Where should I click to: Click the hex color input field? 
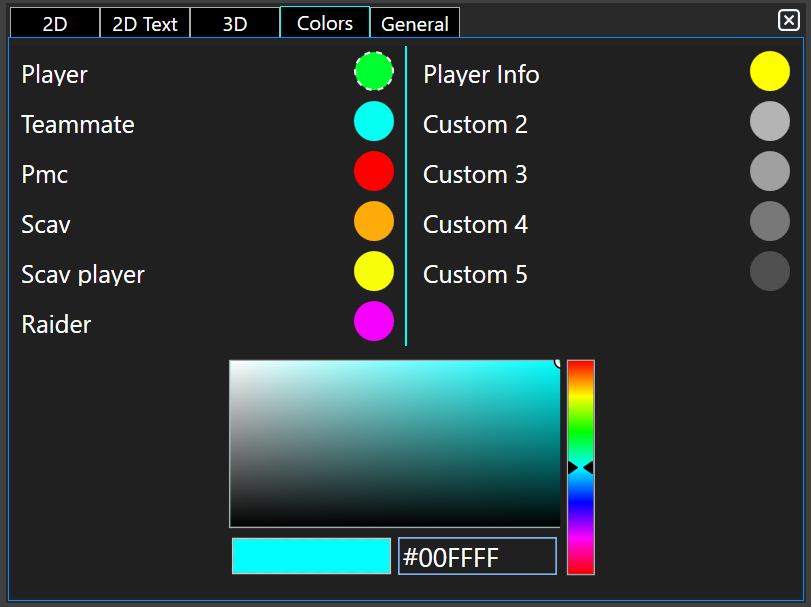coord(477,557)
